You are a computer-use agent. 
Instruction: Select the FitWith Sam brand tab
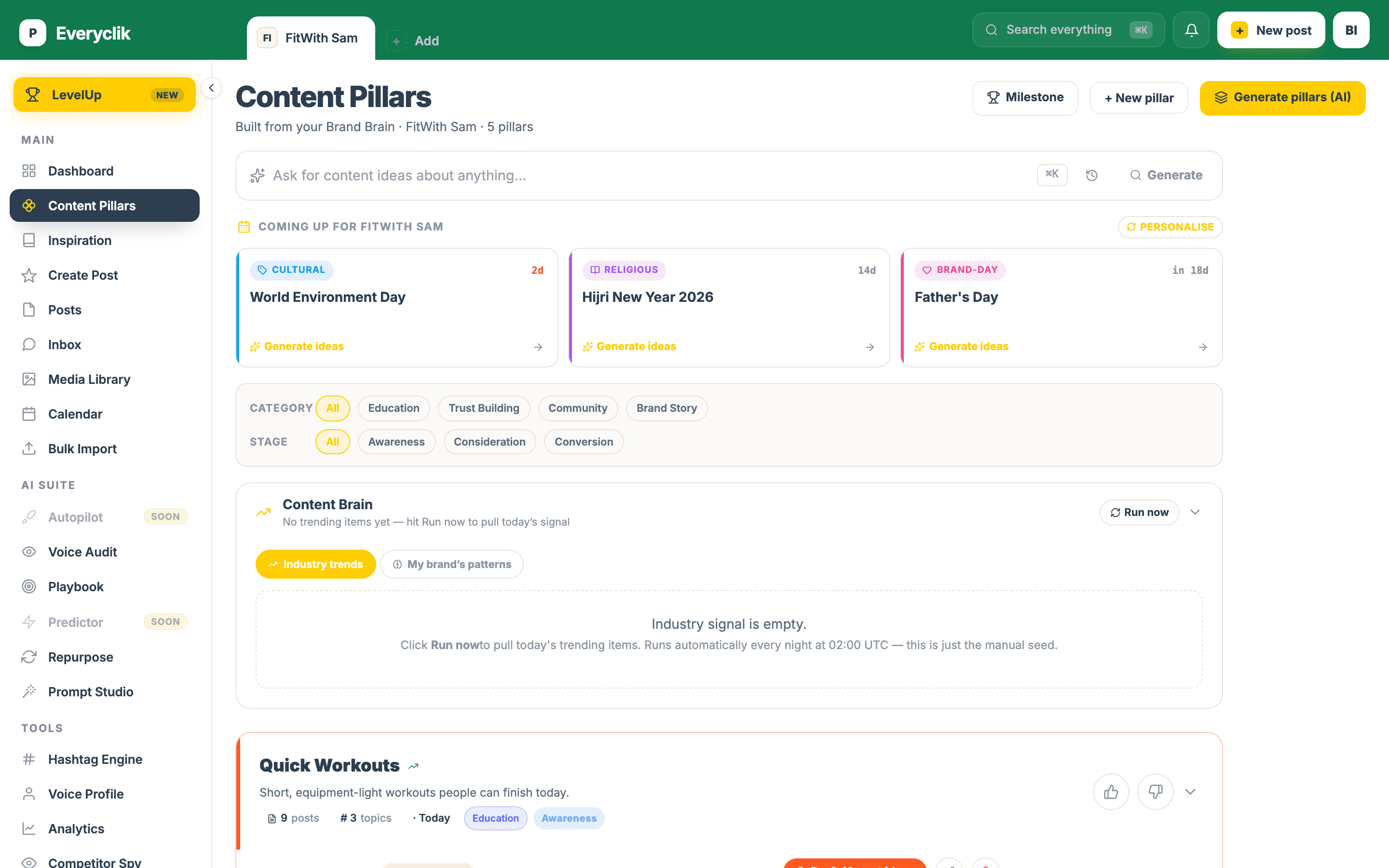click(x=311, y=38)
